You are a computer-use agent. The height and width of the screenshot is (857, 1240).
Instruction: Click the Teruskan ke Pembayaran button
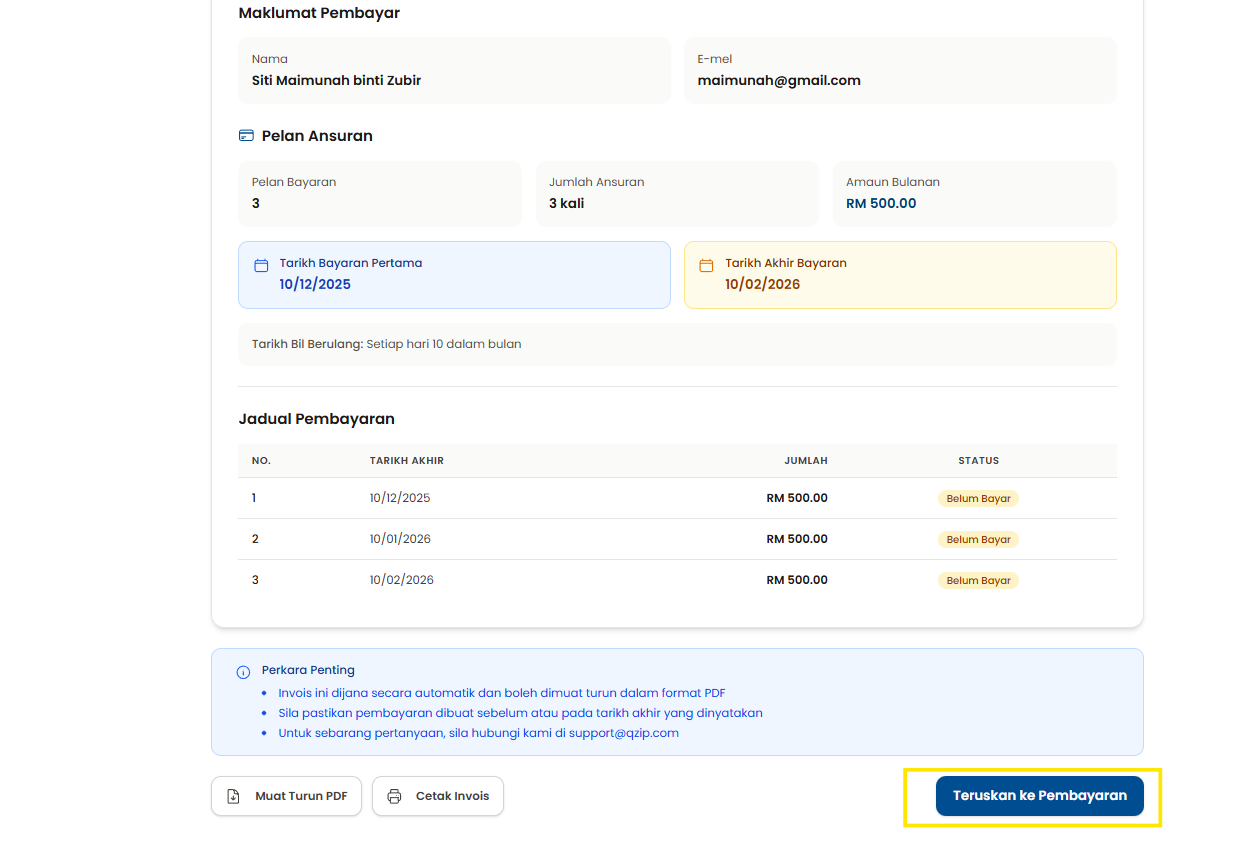(x=1039, y=796)
